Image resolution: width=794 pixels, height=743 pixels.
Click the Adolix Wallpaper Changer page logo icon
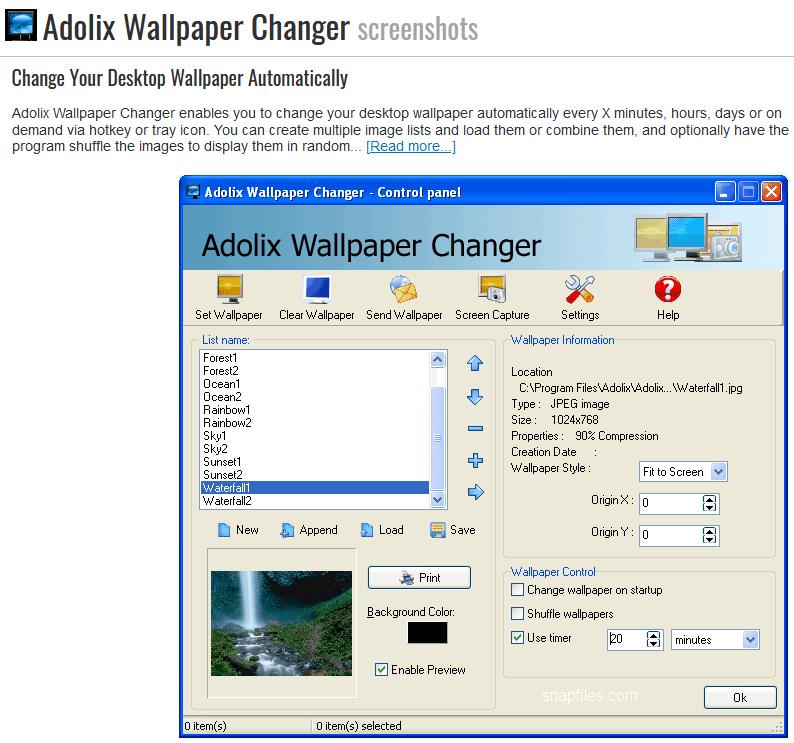coord(21,25)
